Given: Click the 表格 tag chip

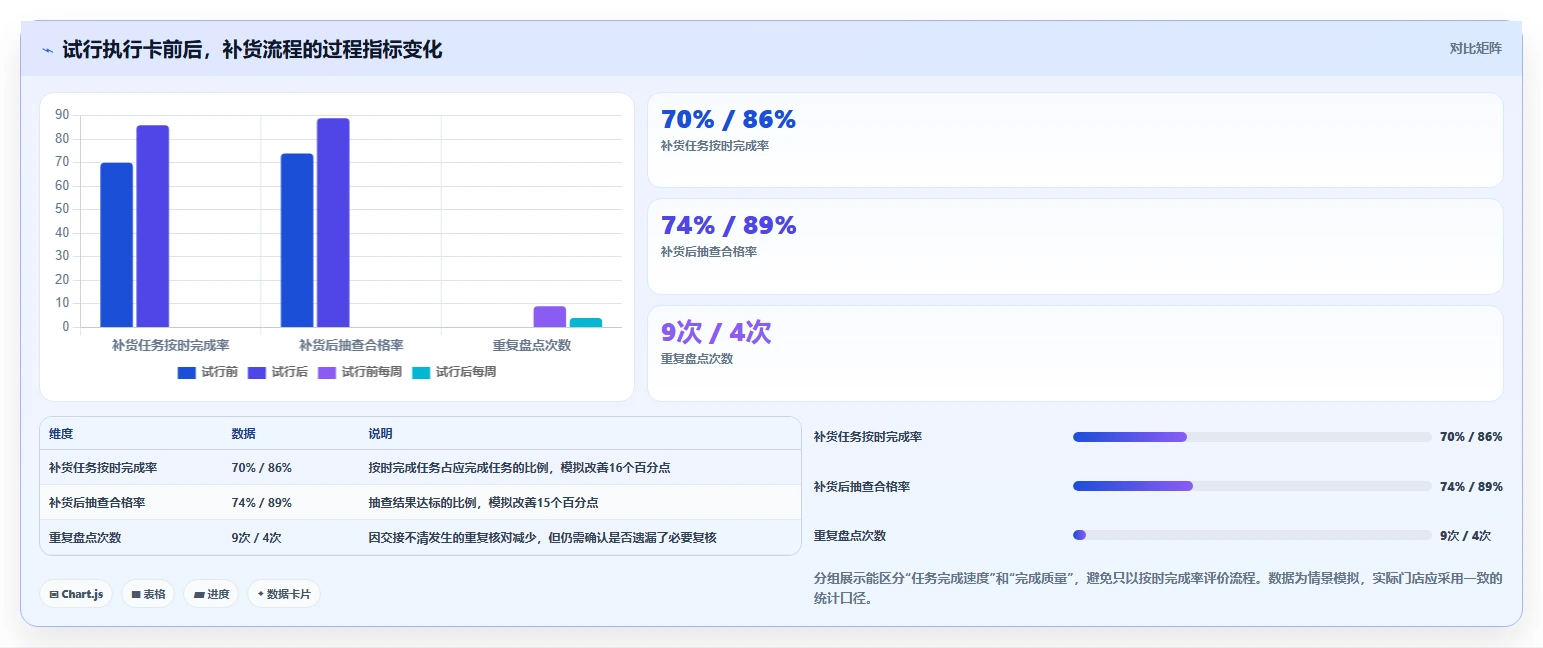Looking at the screenshot, I should (x=148, y=594).
